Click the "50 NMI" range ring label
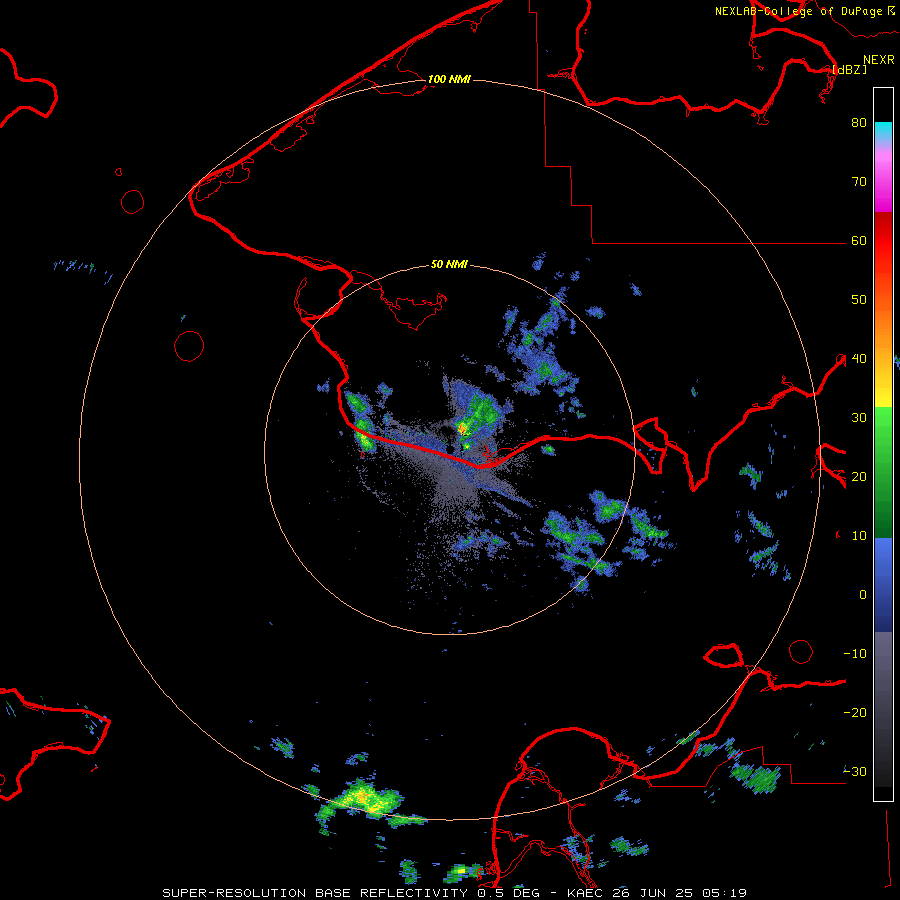The image size is (900, 900). (x=449, y=265)
